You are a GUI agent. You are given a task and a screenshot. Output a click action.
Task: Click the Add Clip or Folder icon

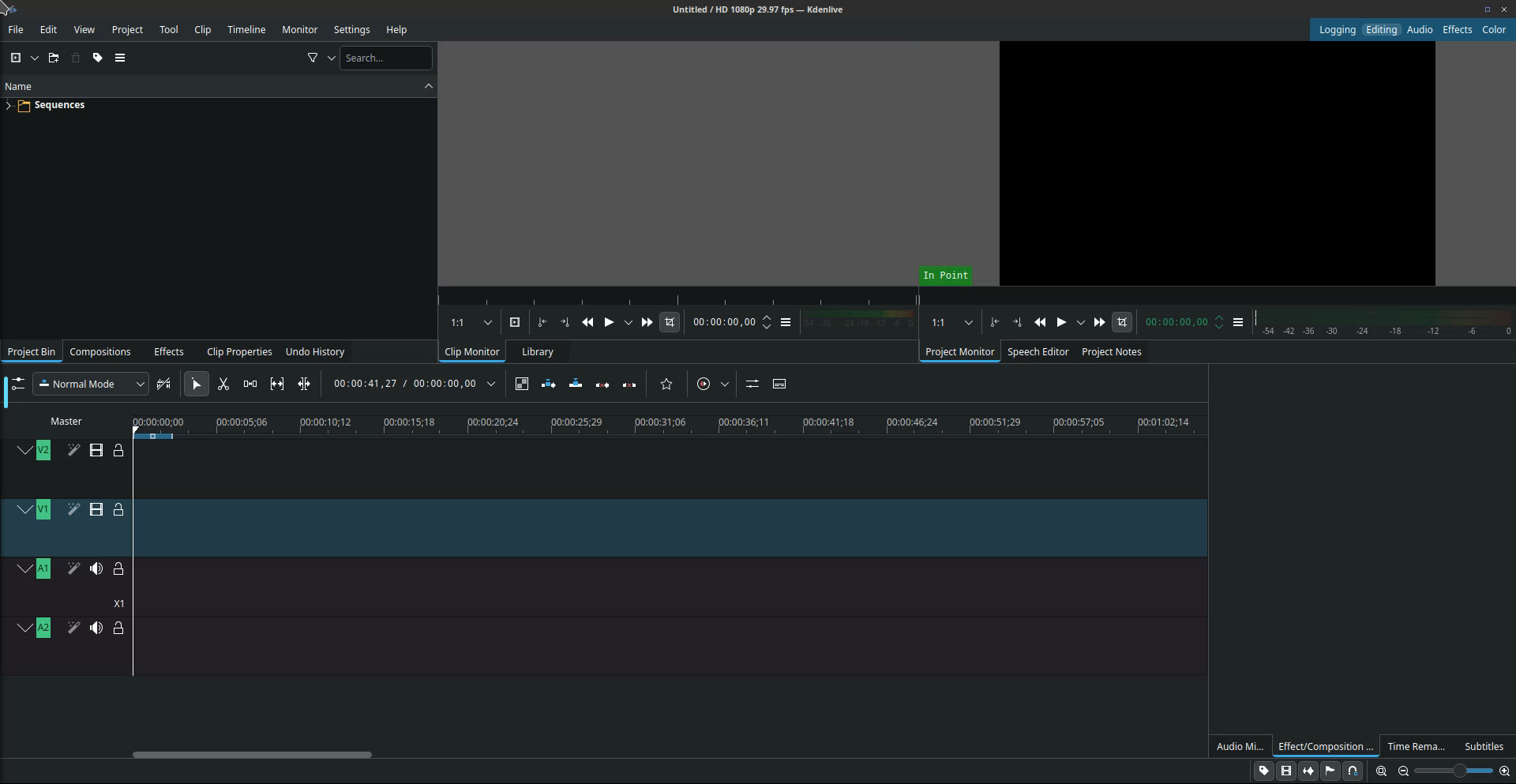tap(16, 58)
